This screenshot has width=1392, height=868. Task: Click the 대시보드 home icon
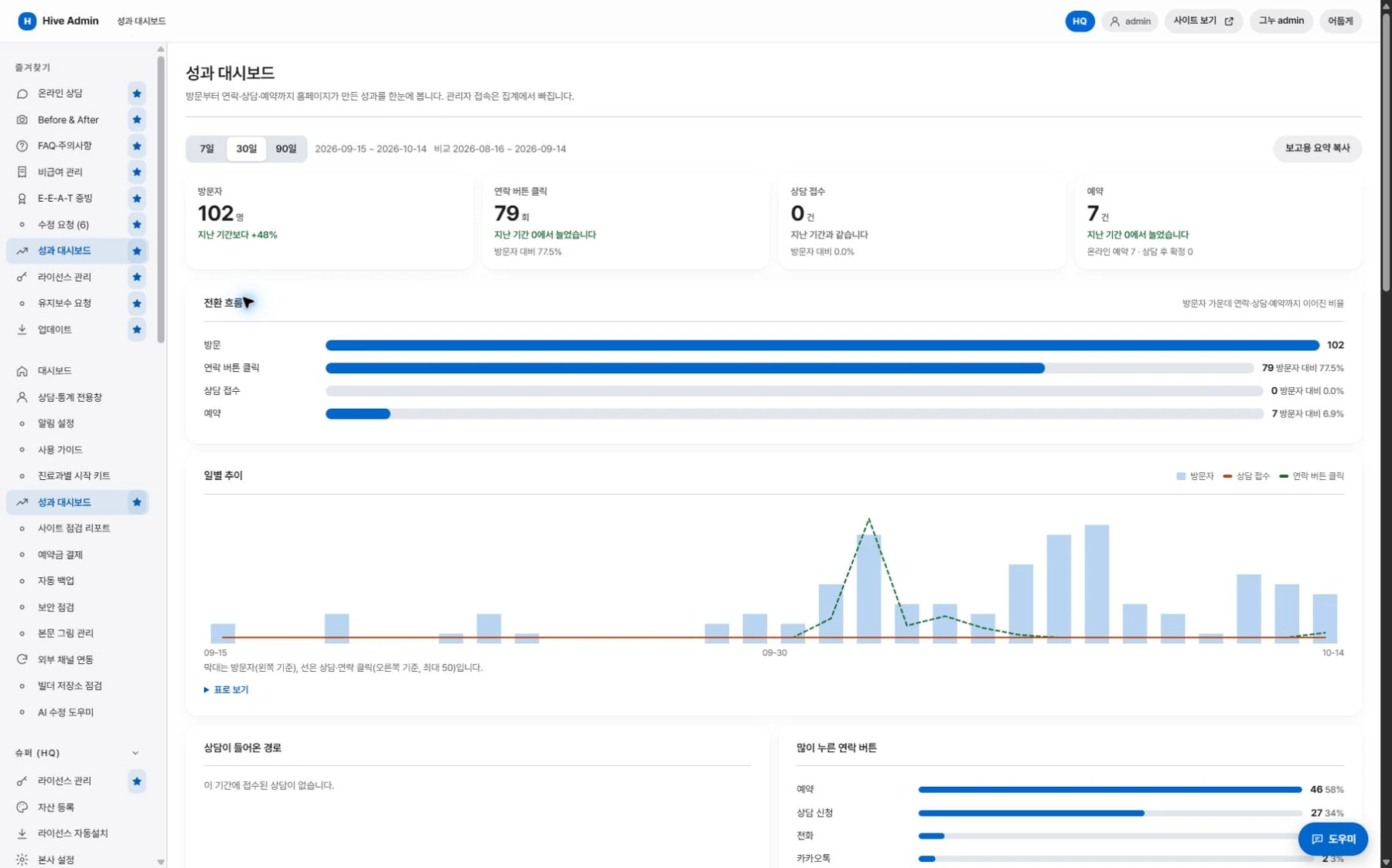click(22, 371)
